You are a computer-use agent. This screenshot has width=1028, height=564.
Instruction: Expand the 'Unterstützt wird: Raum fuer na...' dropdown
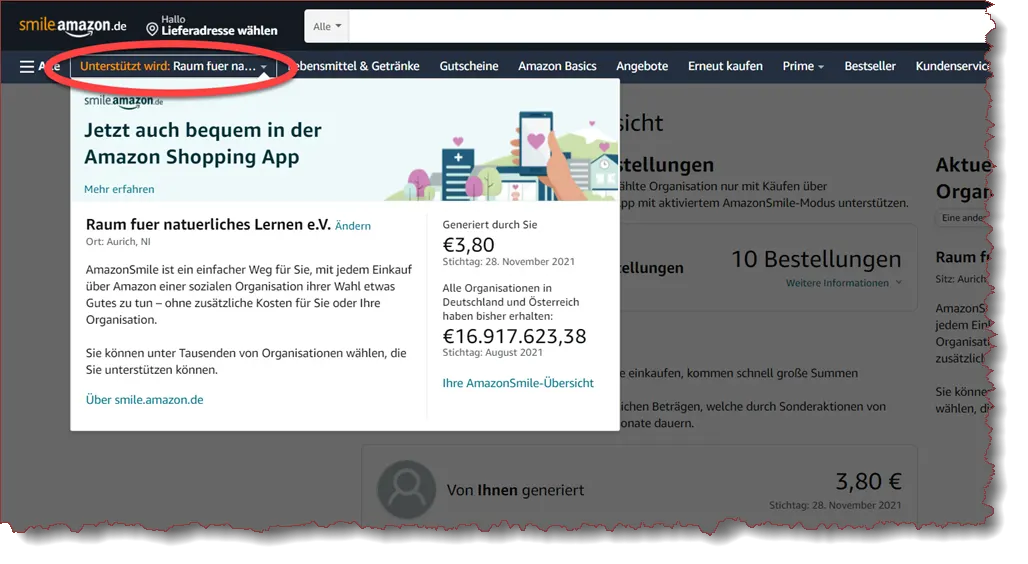click(x=173, y=66)
